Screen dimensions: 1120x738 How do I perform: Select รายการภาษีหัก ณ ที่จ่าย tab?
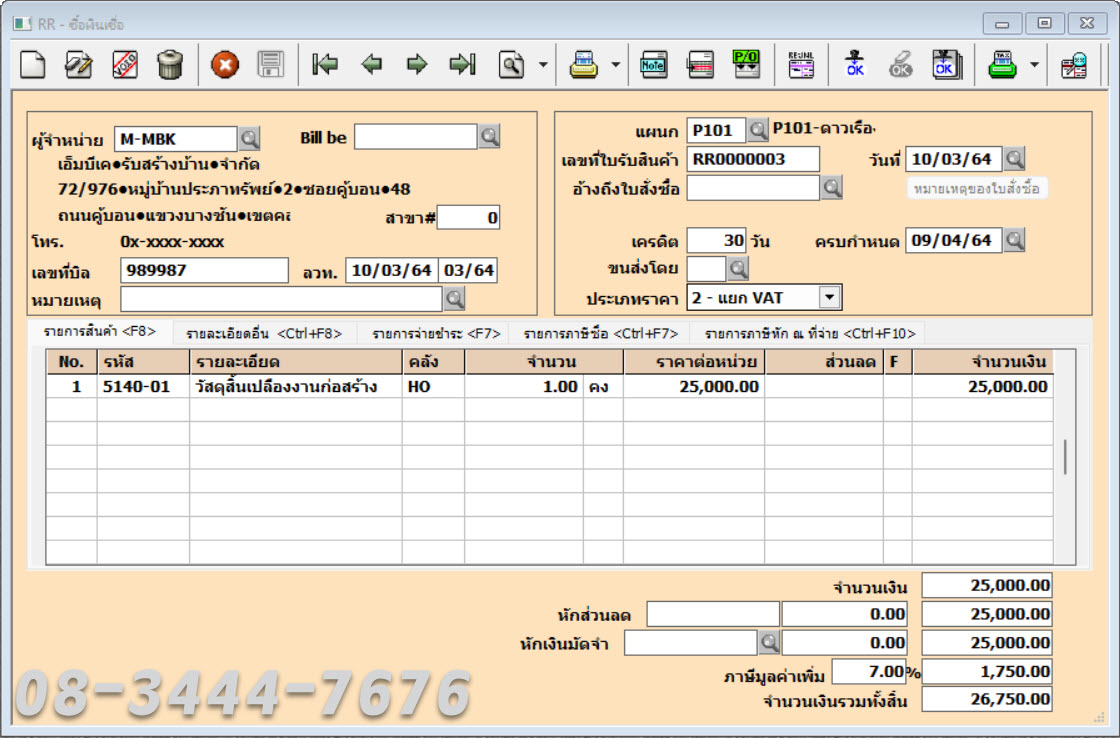point(810,334)
